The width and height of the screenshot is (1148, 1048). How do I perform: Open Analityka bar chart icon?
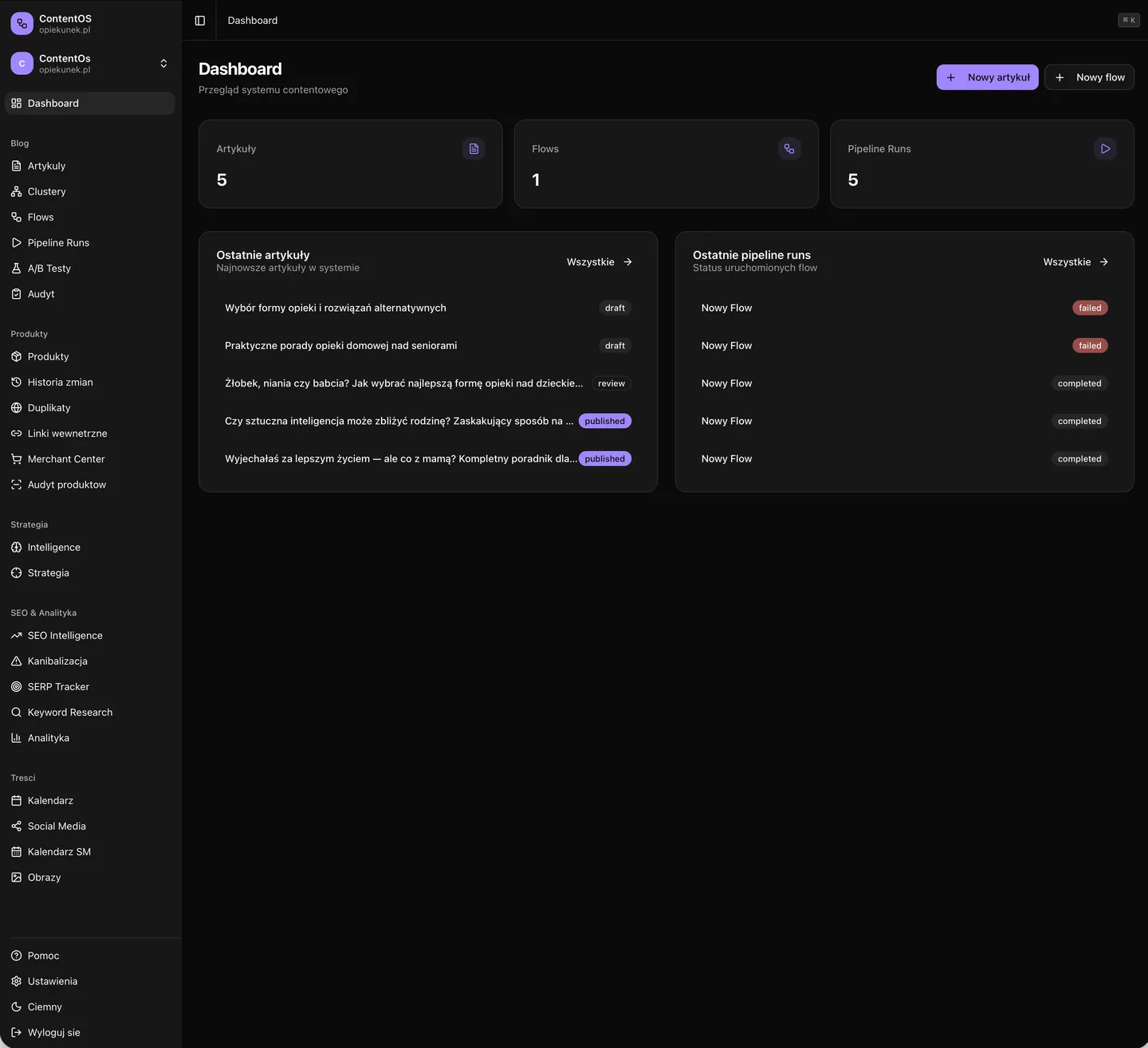16,738
